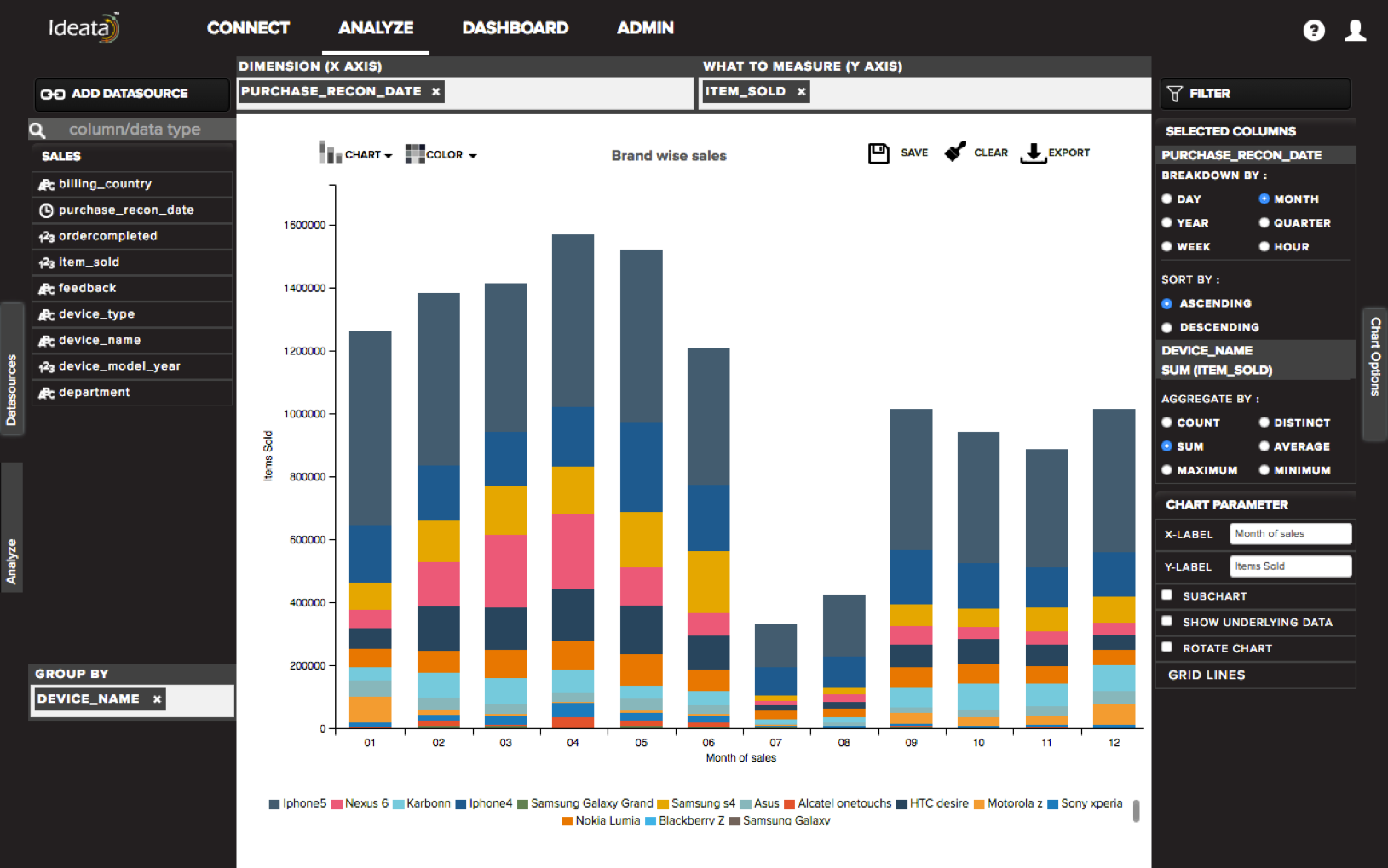The width and height of the screenshot is (1388, 868).
Task: Switch to the Connect tab
Action: [249, 28]
